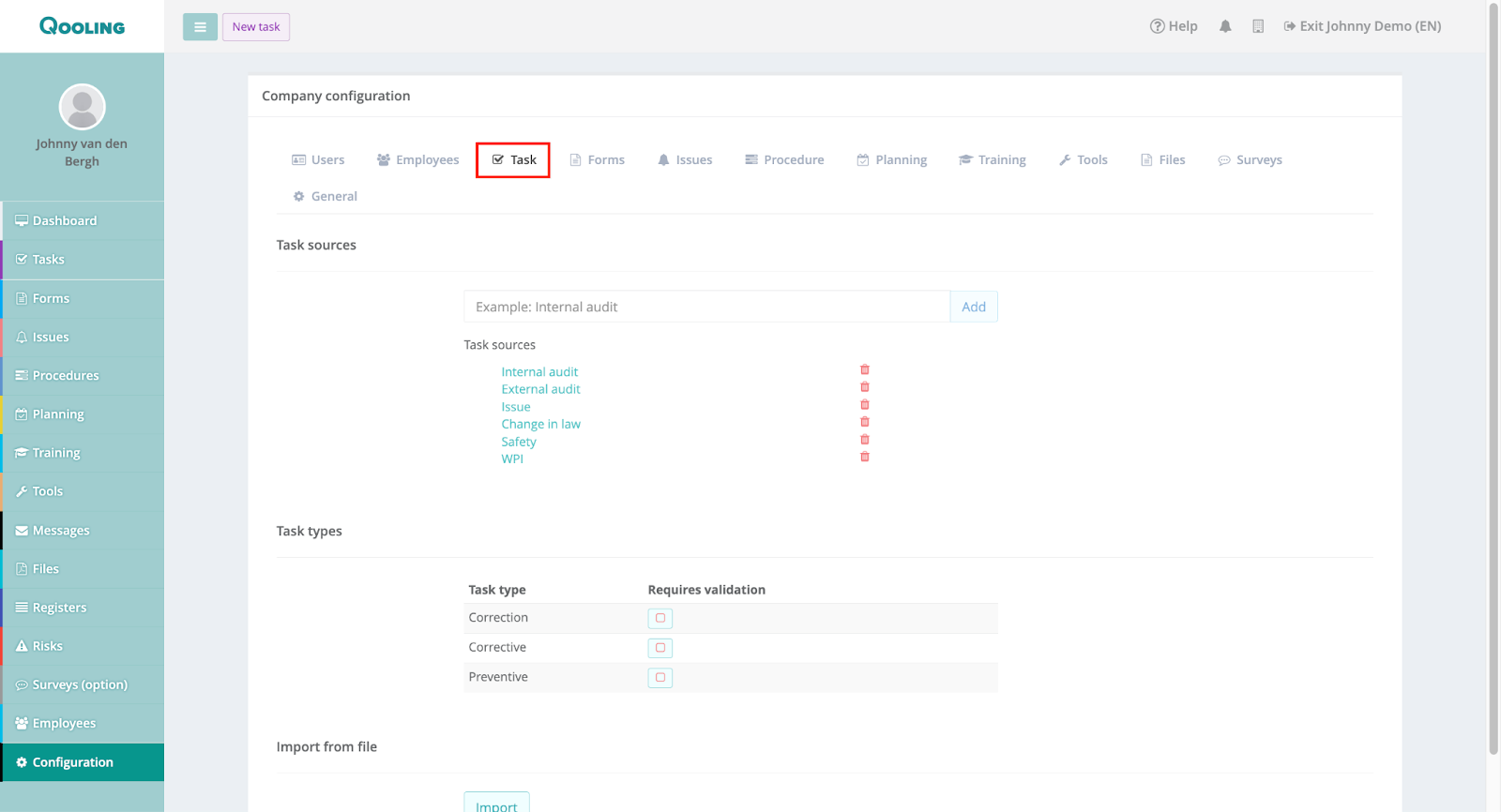
Task: Click the page vertical scrollbar
Action: (x=1493, y=379)
